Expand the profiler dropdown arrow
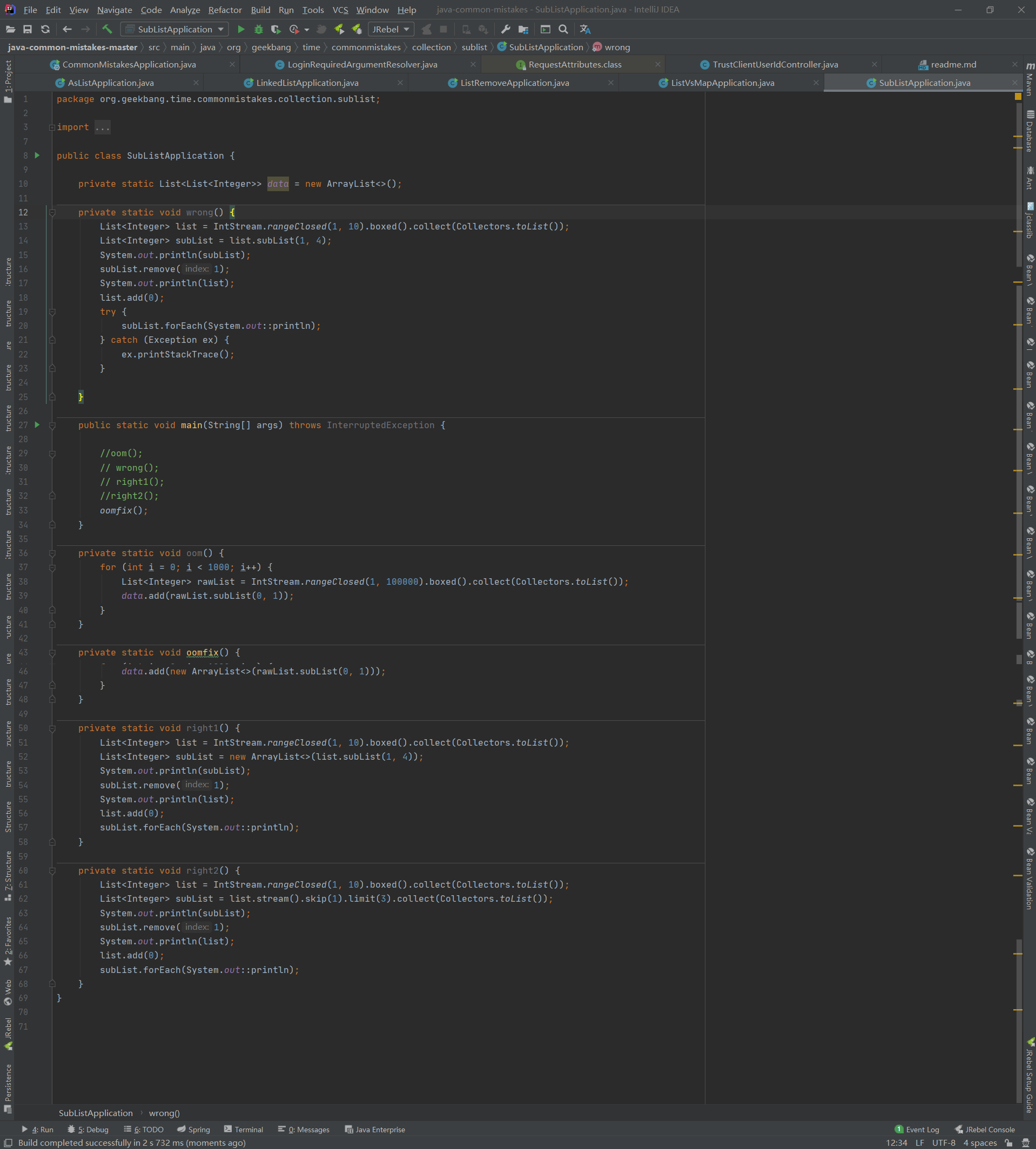The height and width of the screenshot is (1149, 1036). 307,30
